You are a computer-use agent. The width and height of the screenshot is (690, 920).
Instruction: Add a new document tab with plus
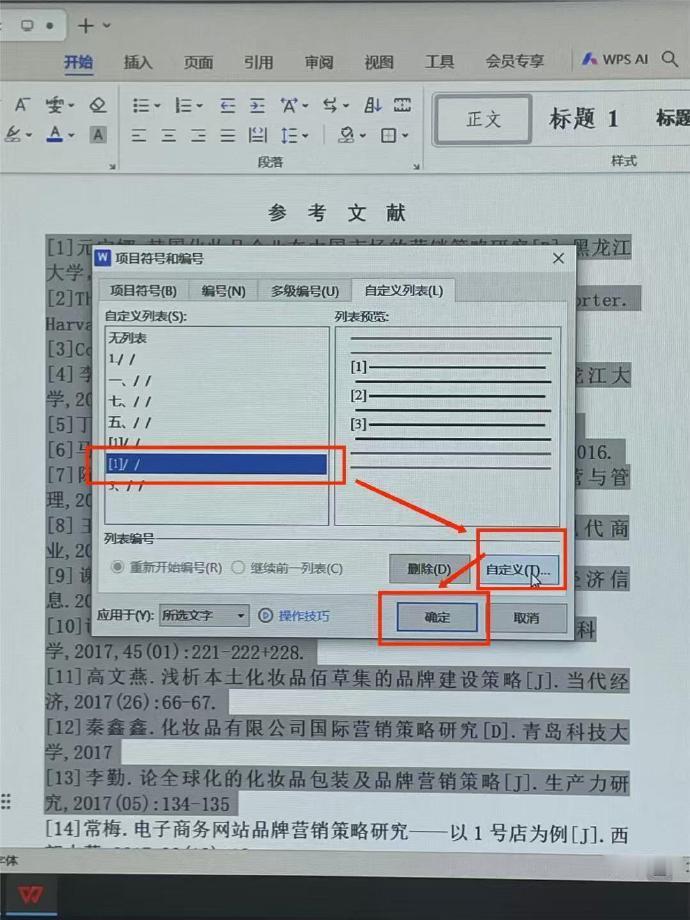tap(86, 26)
